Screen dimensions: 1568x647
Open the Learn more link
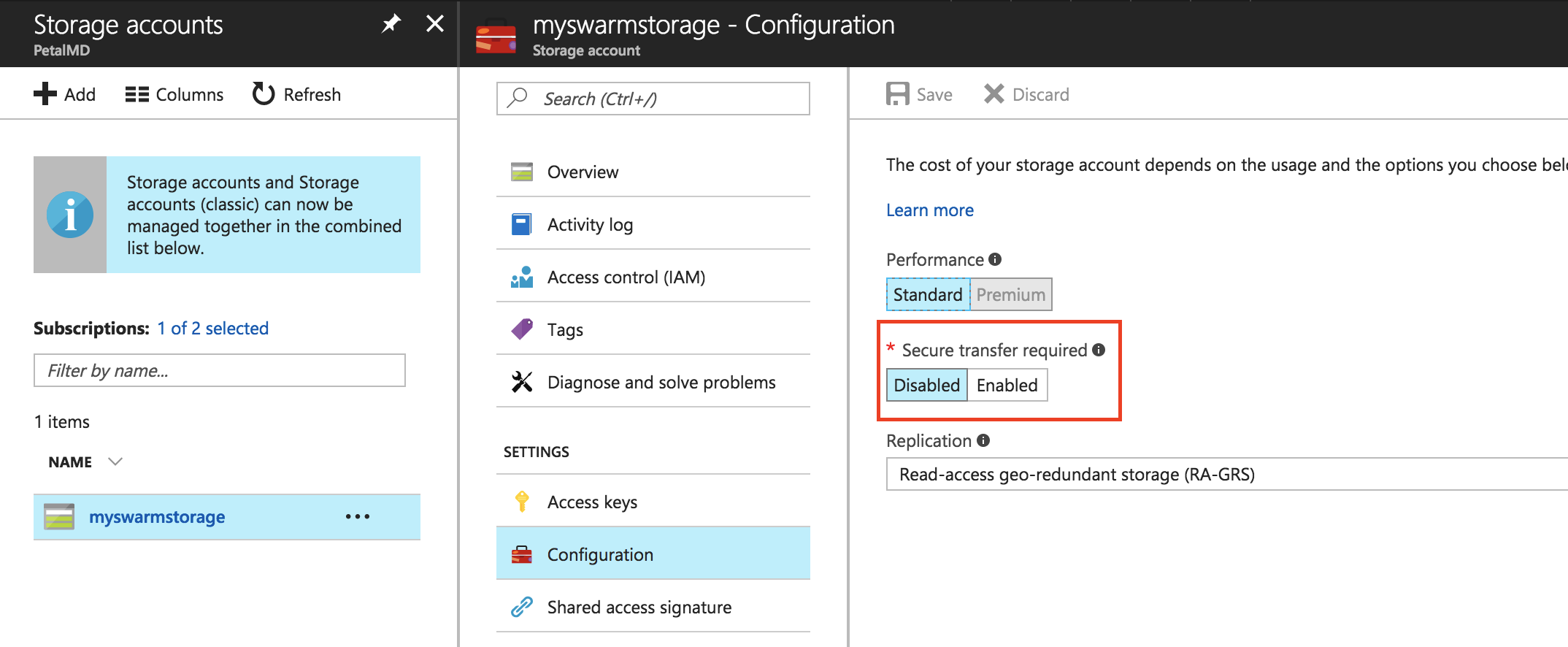coord(930,210)
